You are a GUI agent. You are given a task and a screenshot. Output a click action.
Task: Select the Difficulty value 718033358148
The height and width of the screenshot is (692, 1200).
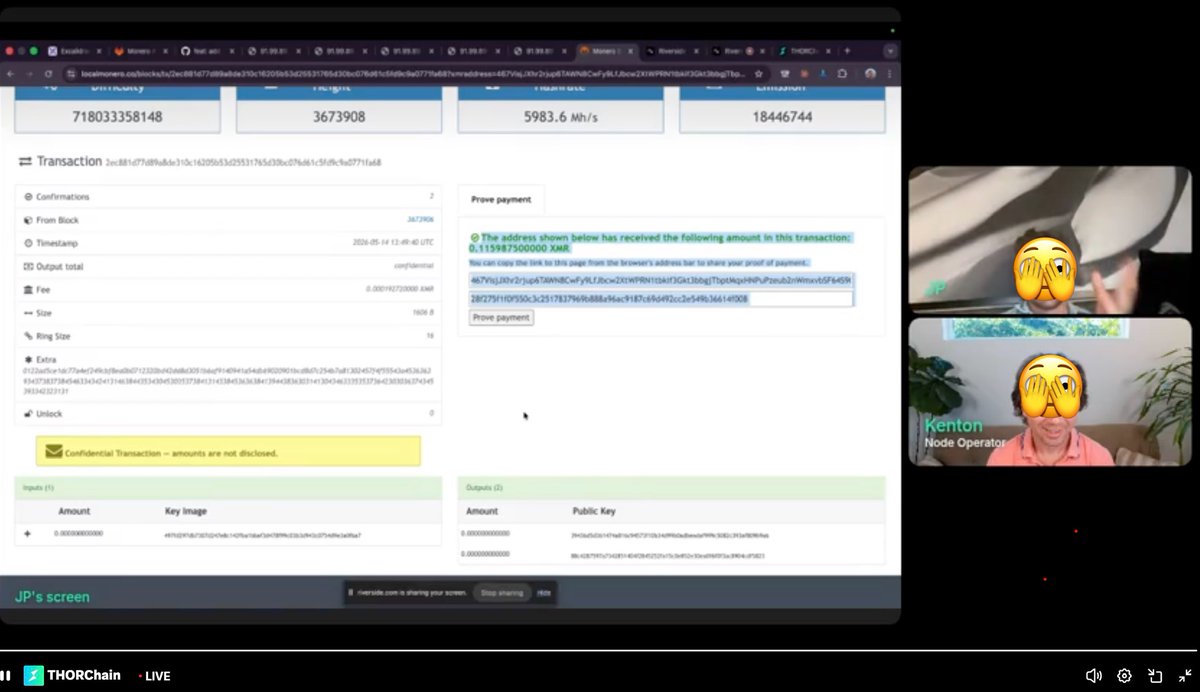click(x=118, y=117)
